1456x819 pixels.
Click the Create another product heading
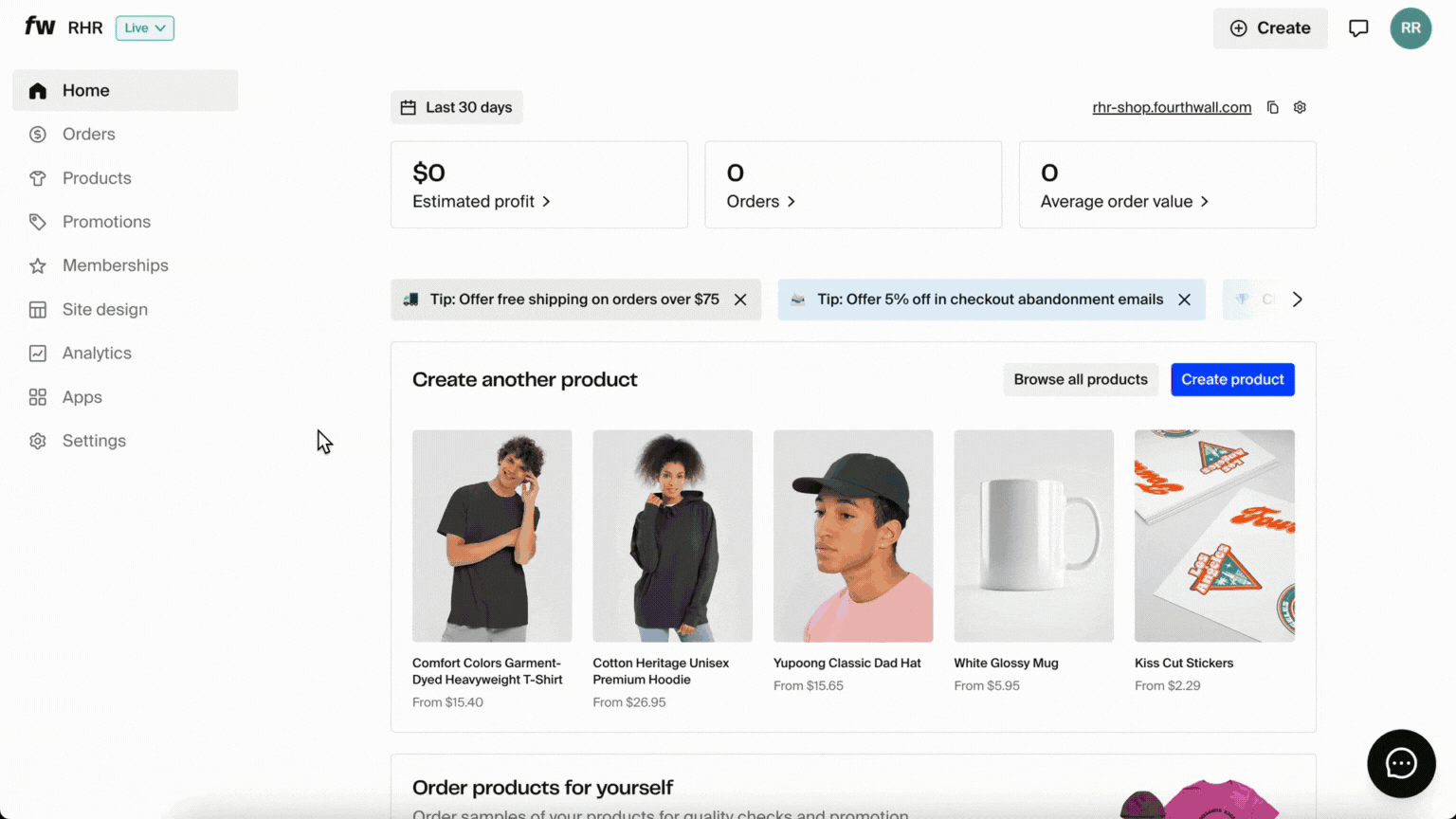pyautogui.click(x=524, y=379)
